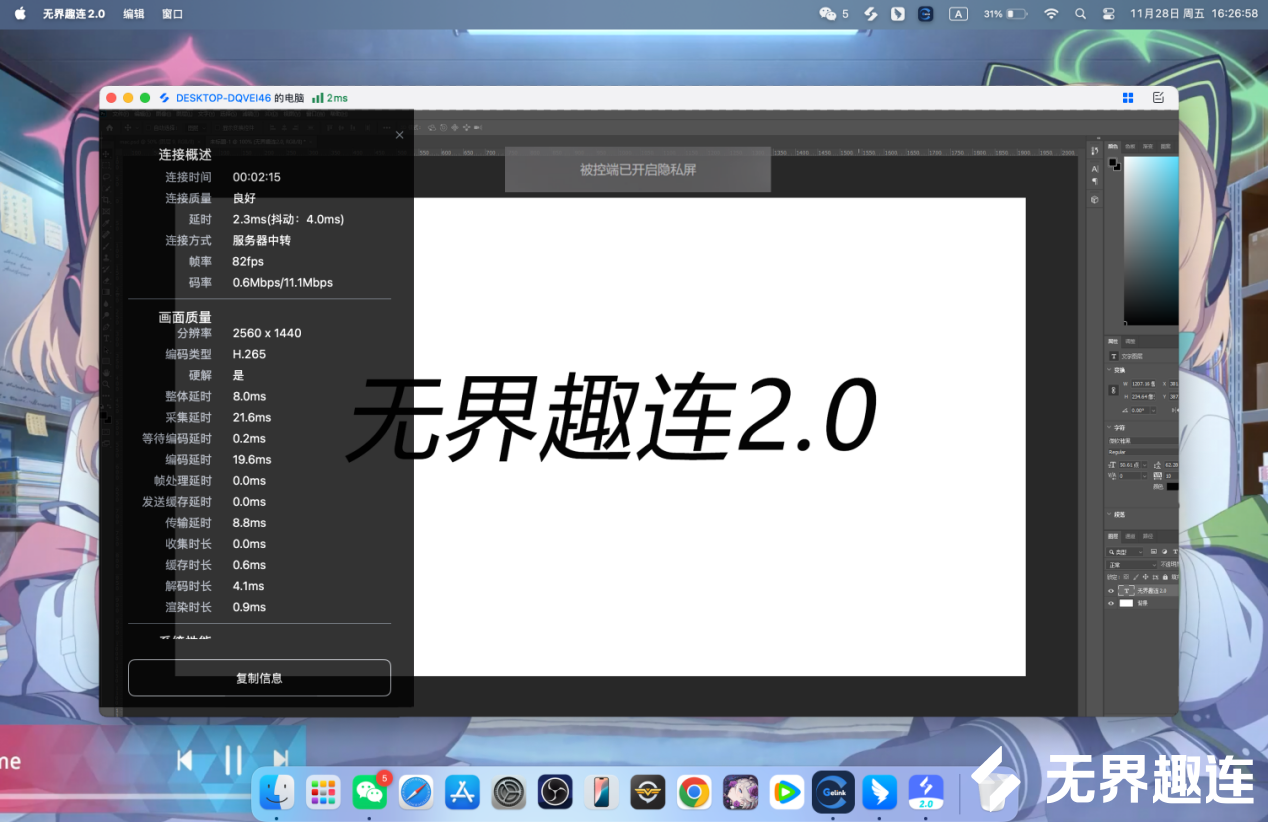Hide the 无界趣连 2.0 text layer
This screenshot has width=1268, height=822.
pyautogui.click(x=1111, y=591)
